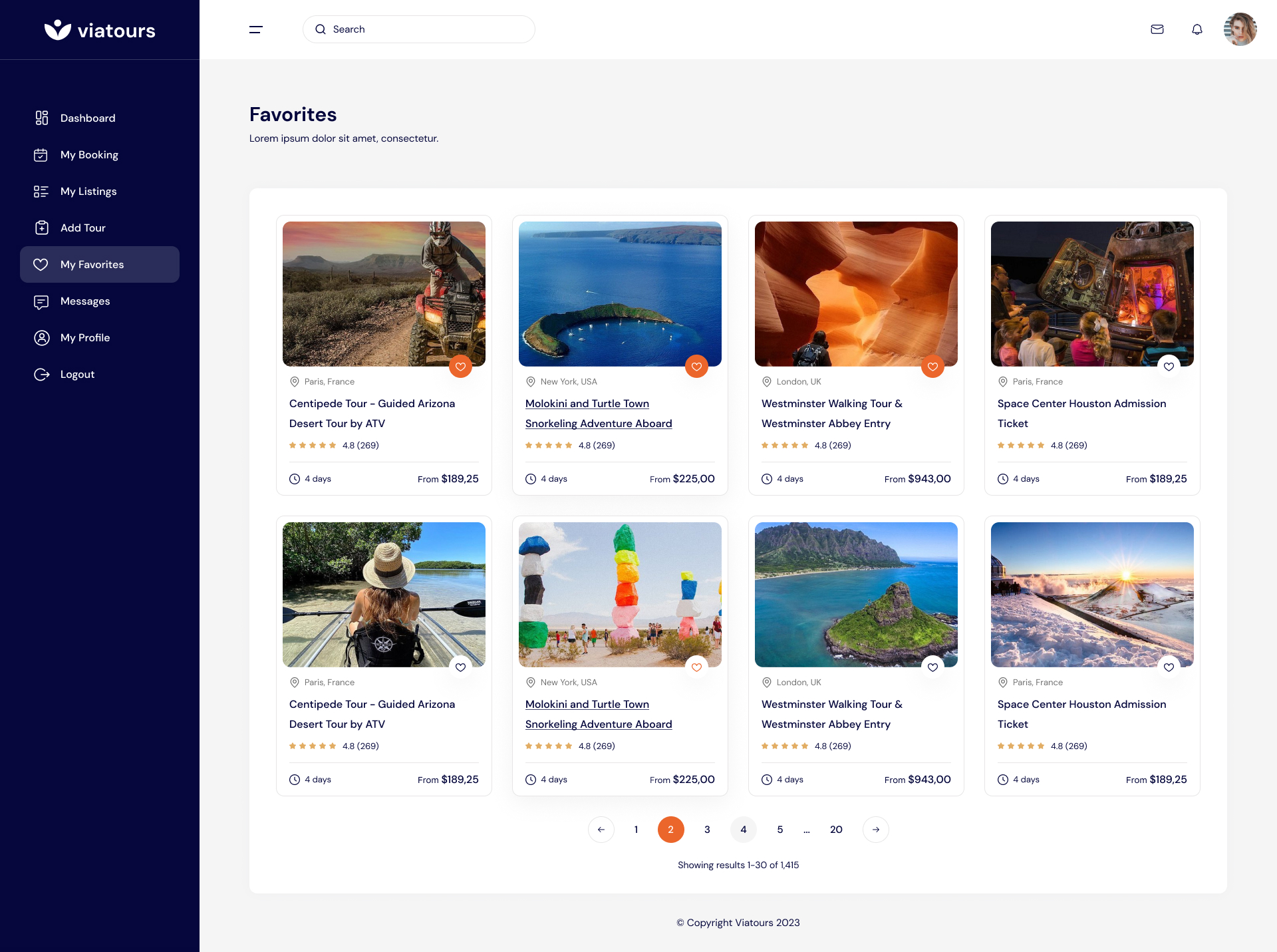Open My Profile using its sidebar icon
The image size is (1277, 952).
click(41, 337)
